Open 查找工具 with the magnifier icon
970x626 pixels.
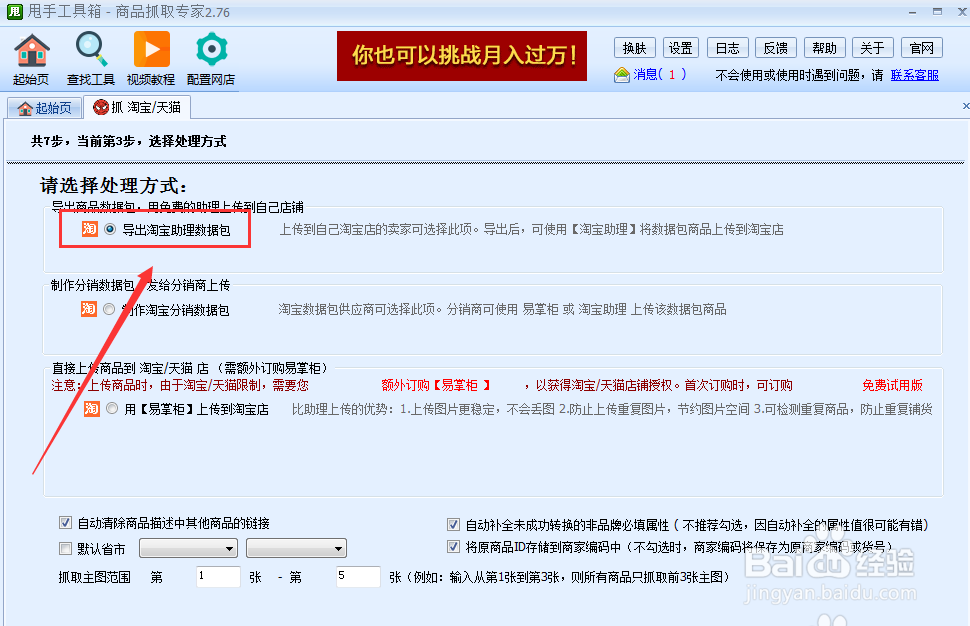click(90, 48)
